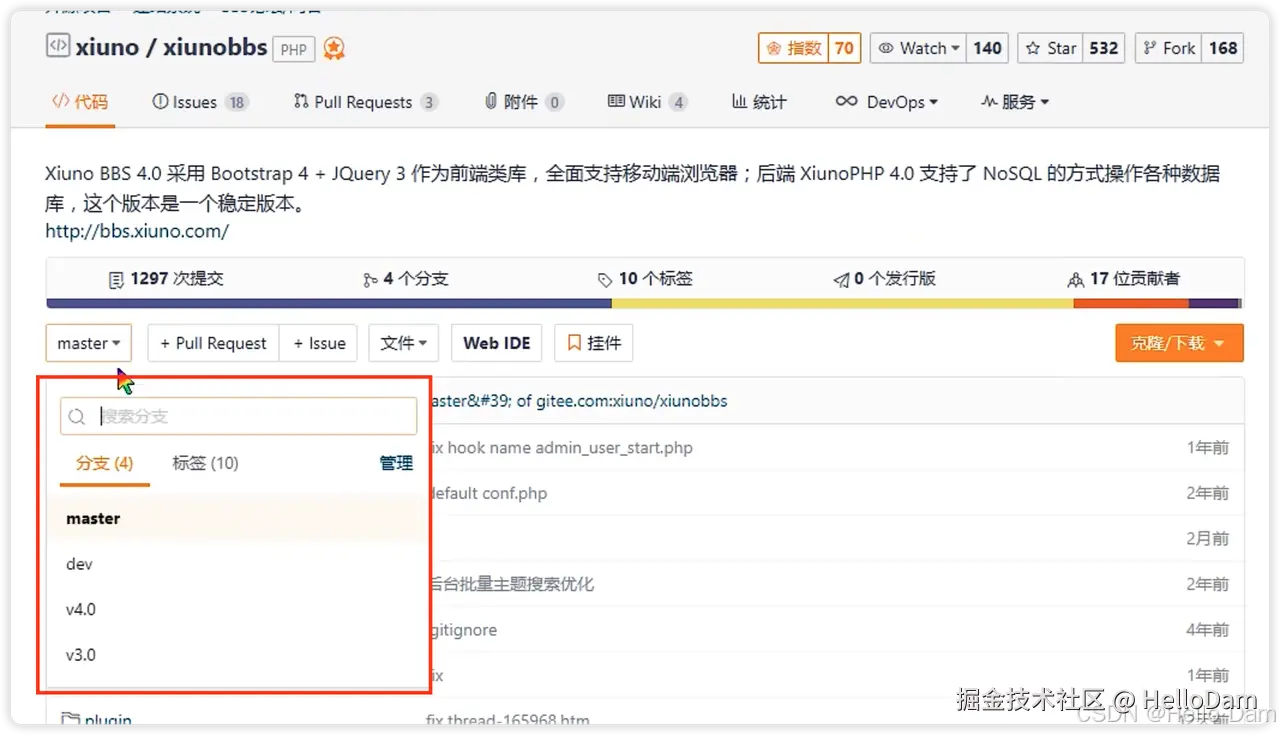Click the paperclip icon on 附件 tab
The width and height of the screenshot is (1280, 735).
coord(491,101)
